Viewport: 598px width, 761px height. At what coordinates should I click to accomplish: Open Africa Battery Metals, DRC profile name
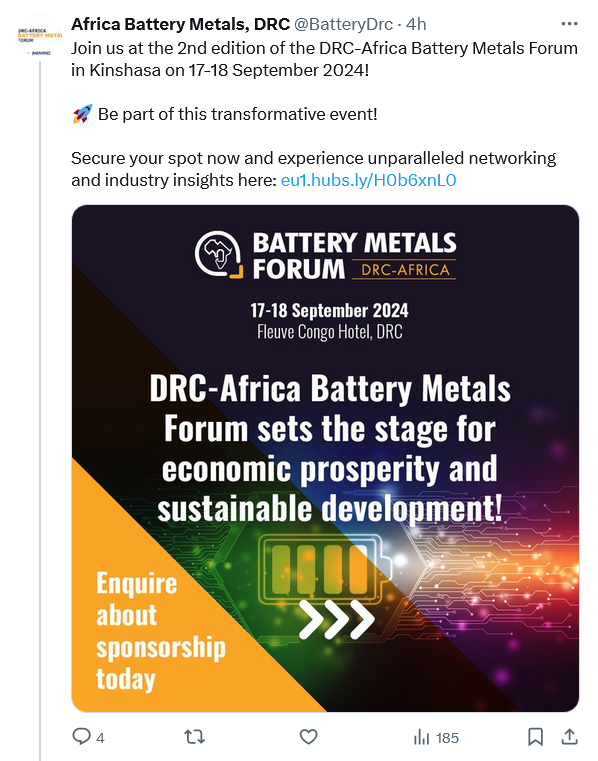click(180, 24)
